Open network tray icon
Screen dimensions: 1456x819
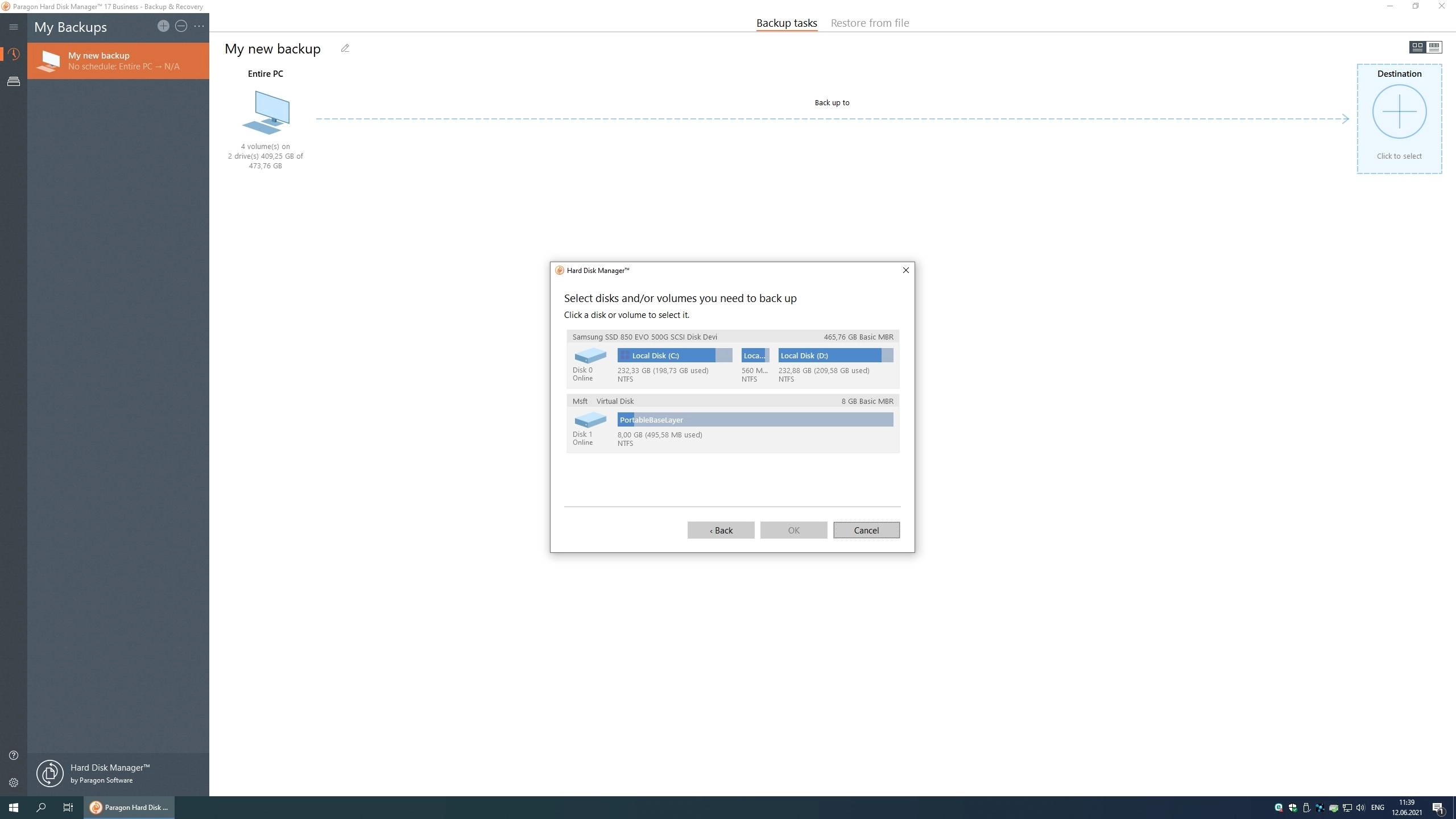[1347, 808]
